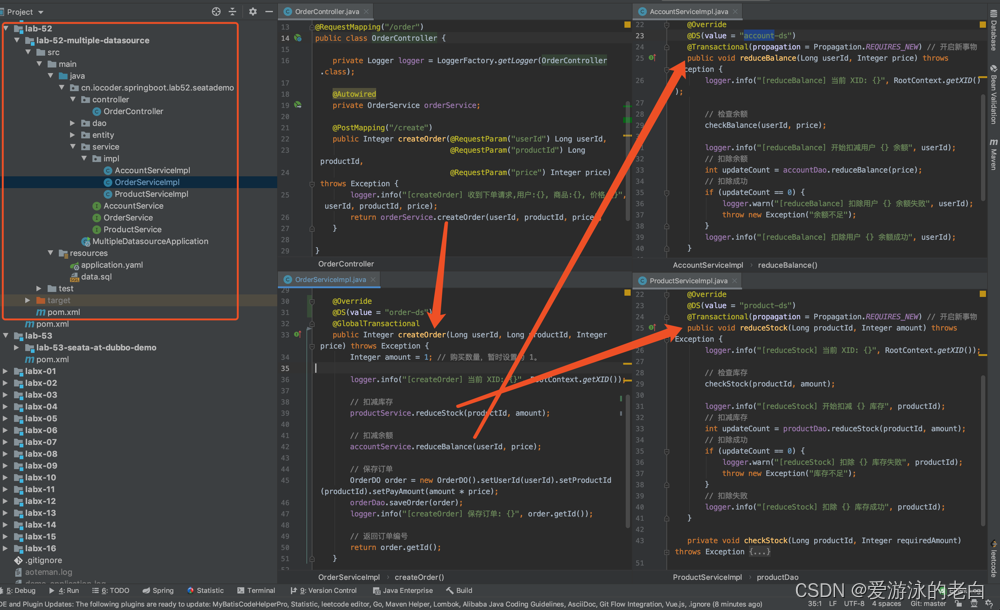The image size is (1000, 610).
Task: Click productDao in the breadcrumb bar
Action: 777,577
